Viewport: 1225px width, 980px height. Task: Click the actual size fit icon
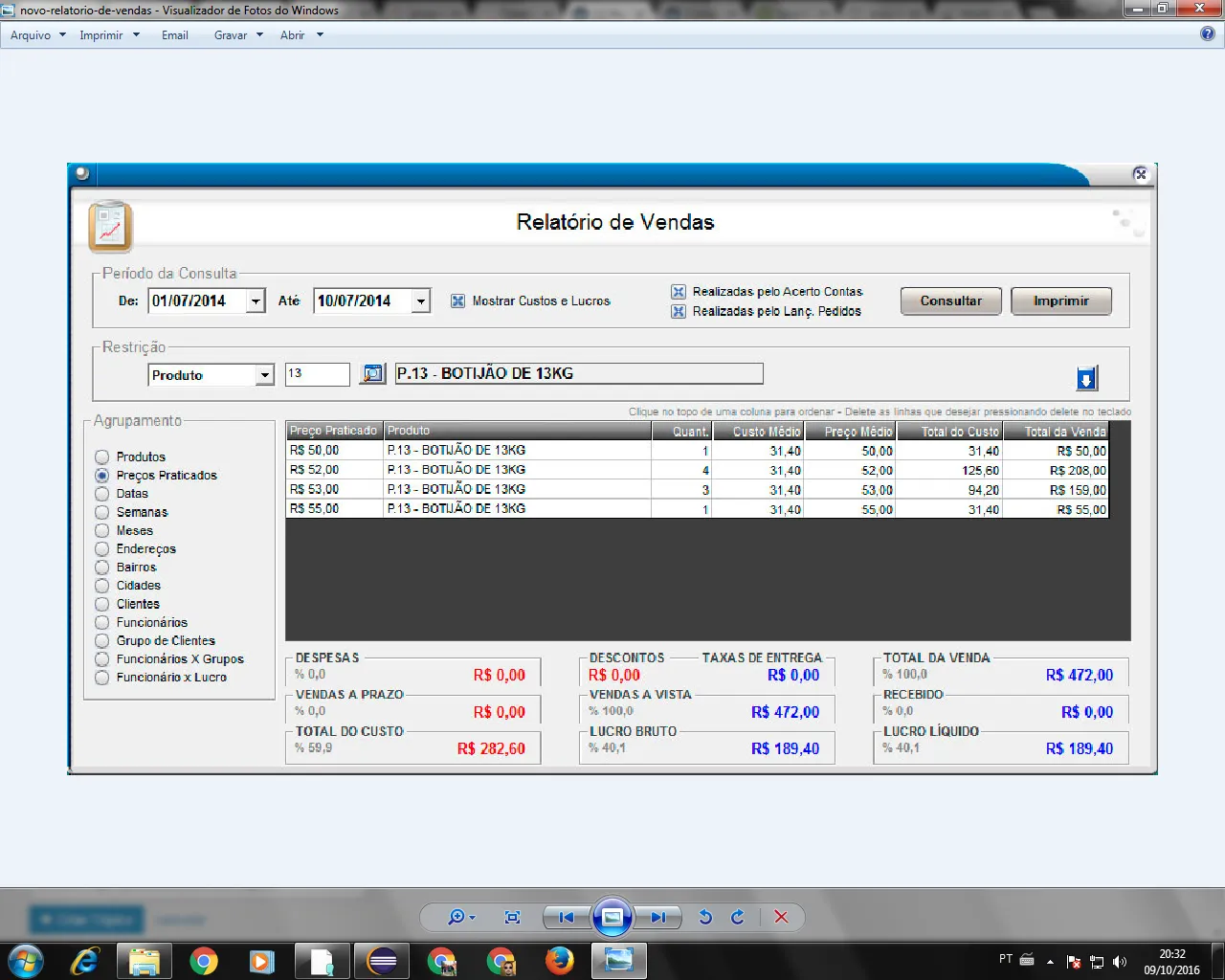[x=512, y=917]
